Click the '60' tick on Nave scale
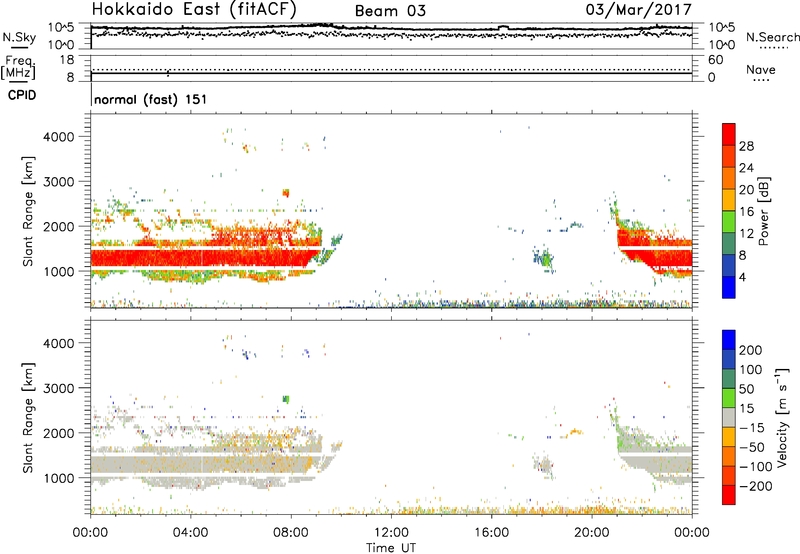The height and width of the screenshot is (554, 800). [x=716, y=60]
